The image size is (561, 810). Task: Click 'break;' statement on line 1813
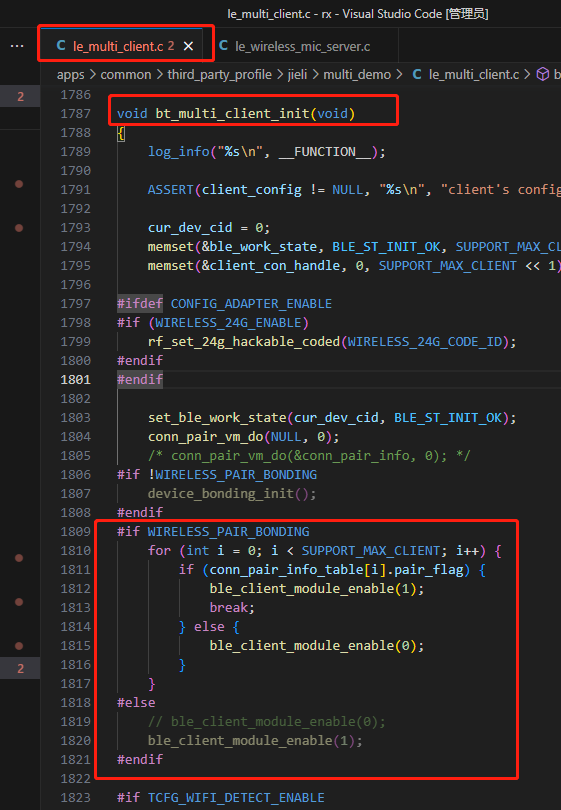click(x=232, y=608)
